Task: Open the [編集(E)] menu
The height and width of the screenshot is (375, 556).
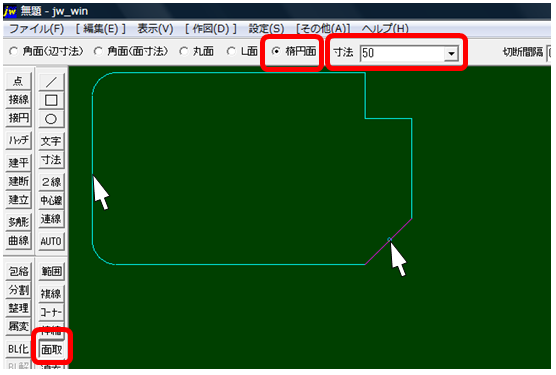Action: click(x=101, y=29)
